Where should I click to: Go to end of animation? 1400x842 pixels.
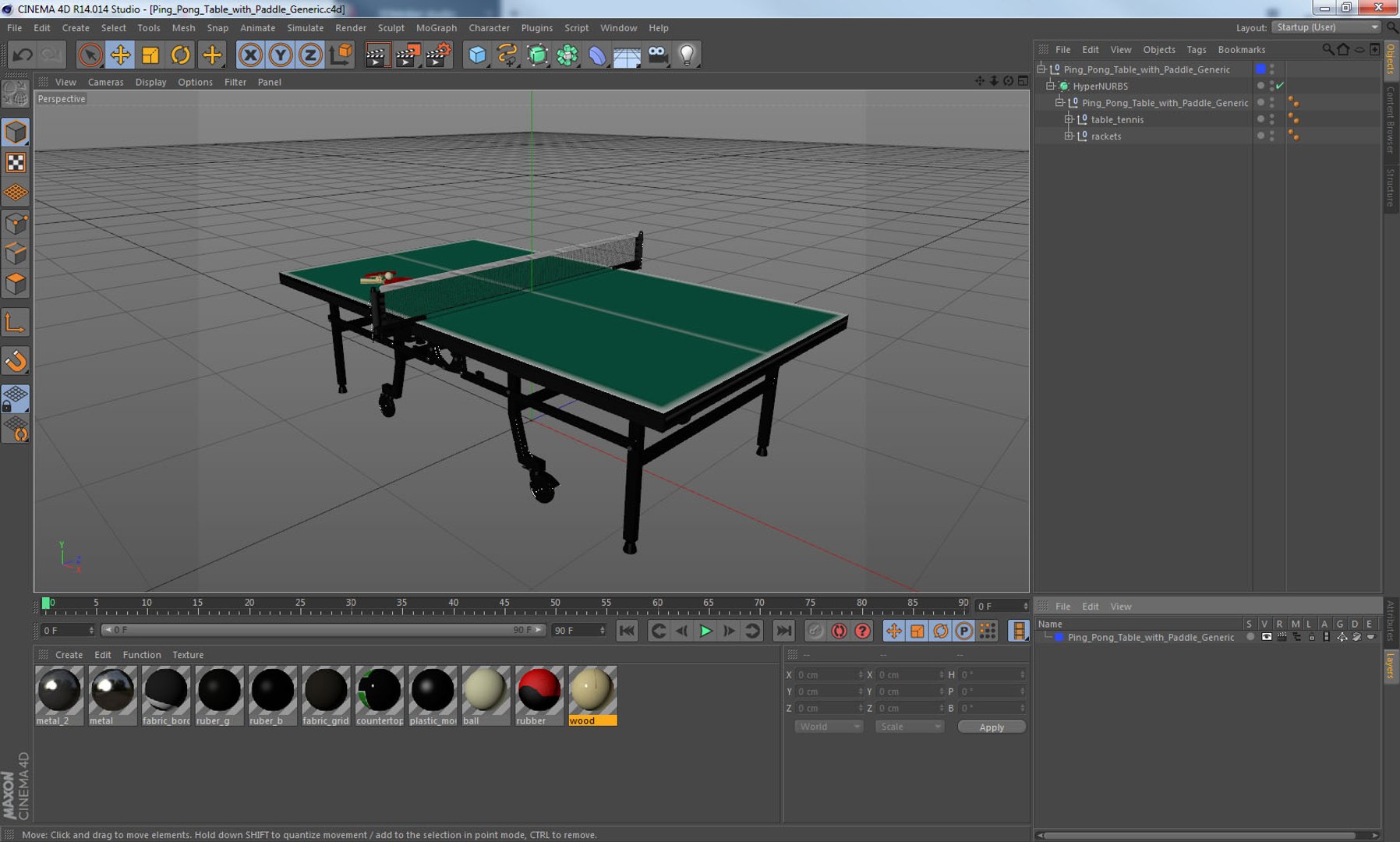point(783,631)
